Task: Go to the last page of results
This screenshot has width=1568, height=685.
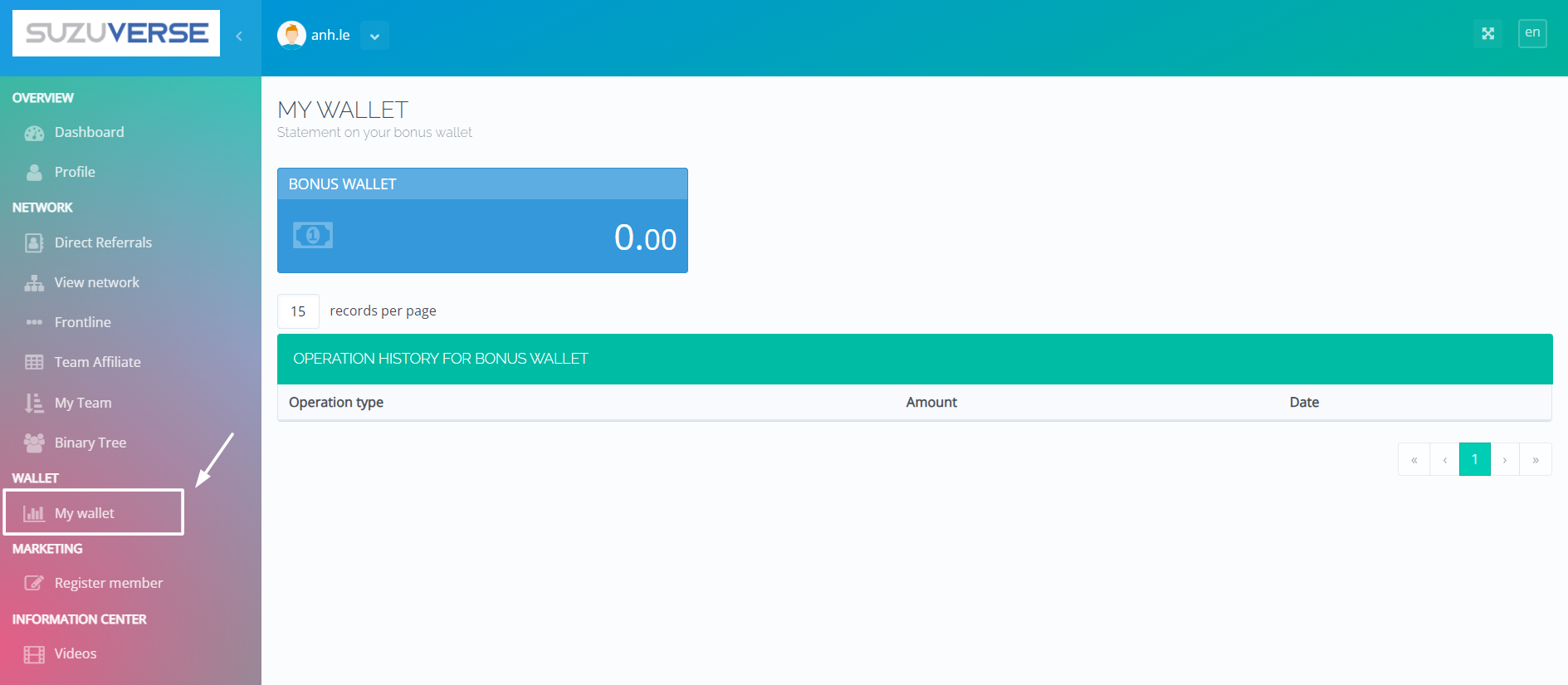Action: click(1535, 459)
